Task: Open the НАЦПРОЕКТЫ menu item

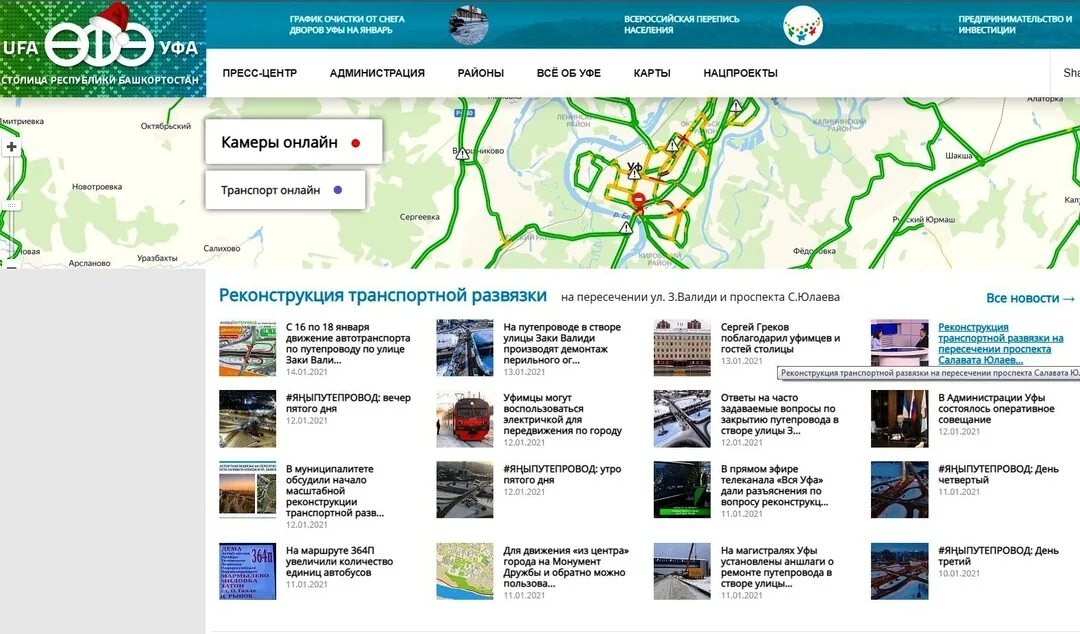Action: tap(739, 72)
